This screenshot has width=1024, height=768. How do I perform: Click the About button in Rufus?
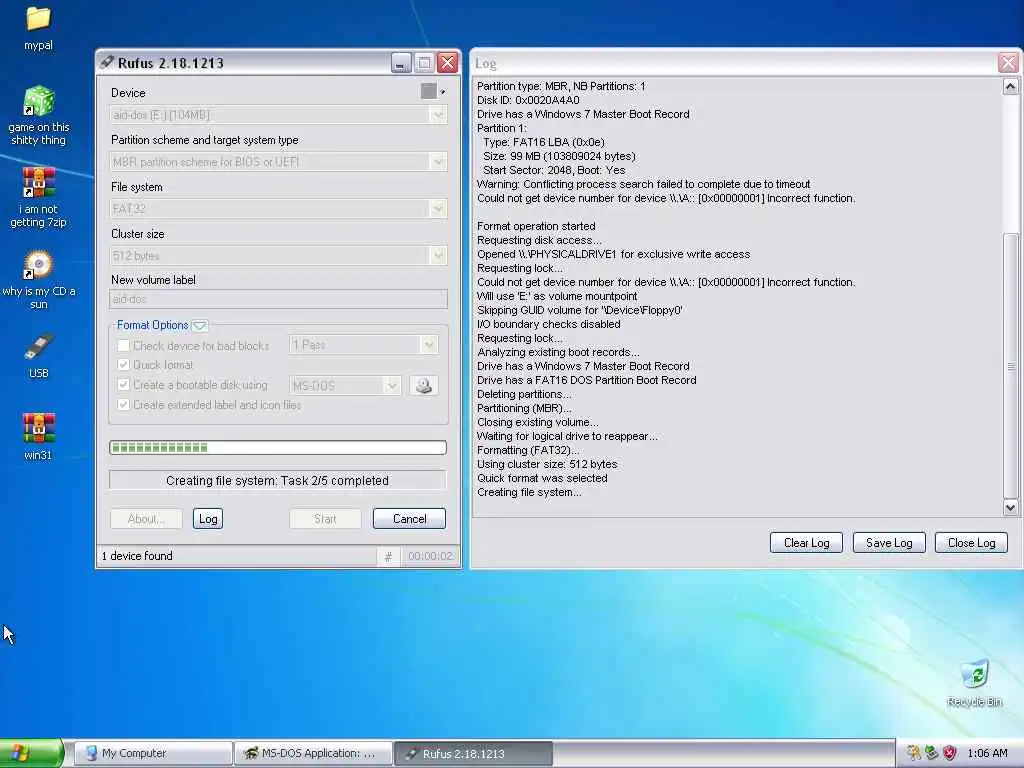tap(146, 519)
